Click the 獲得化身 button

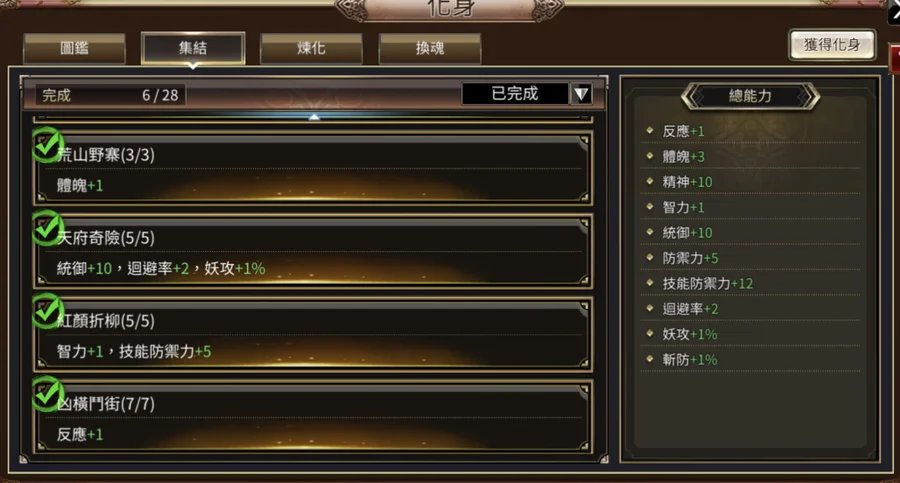pyautogui.click(x=832, y=45)
